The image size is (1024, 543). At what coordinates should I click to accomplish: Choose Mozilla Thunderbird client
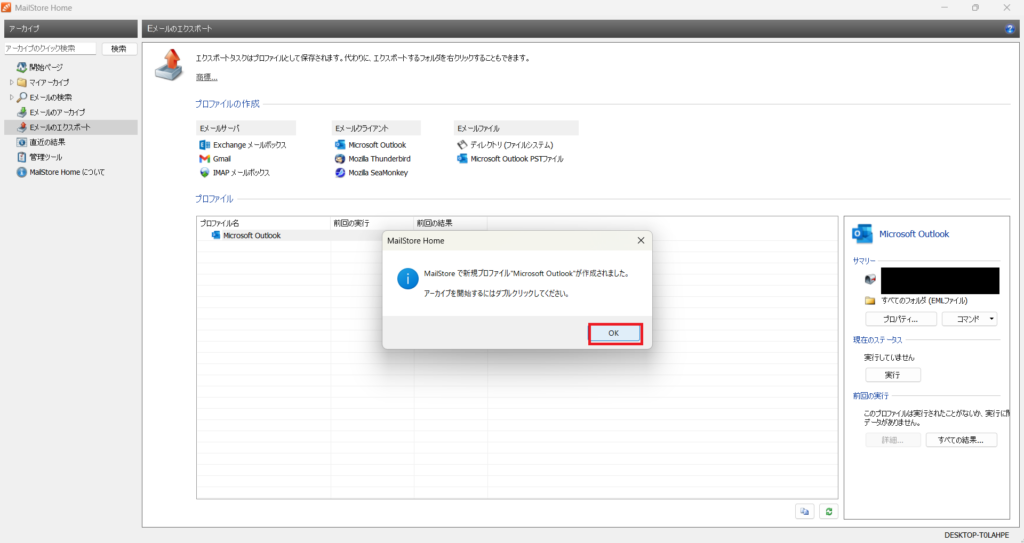379,159
